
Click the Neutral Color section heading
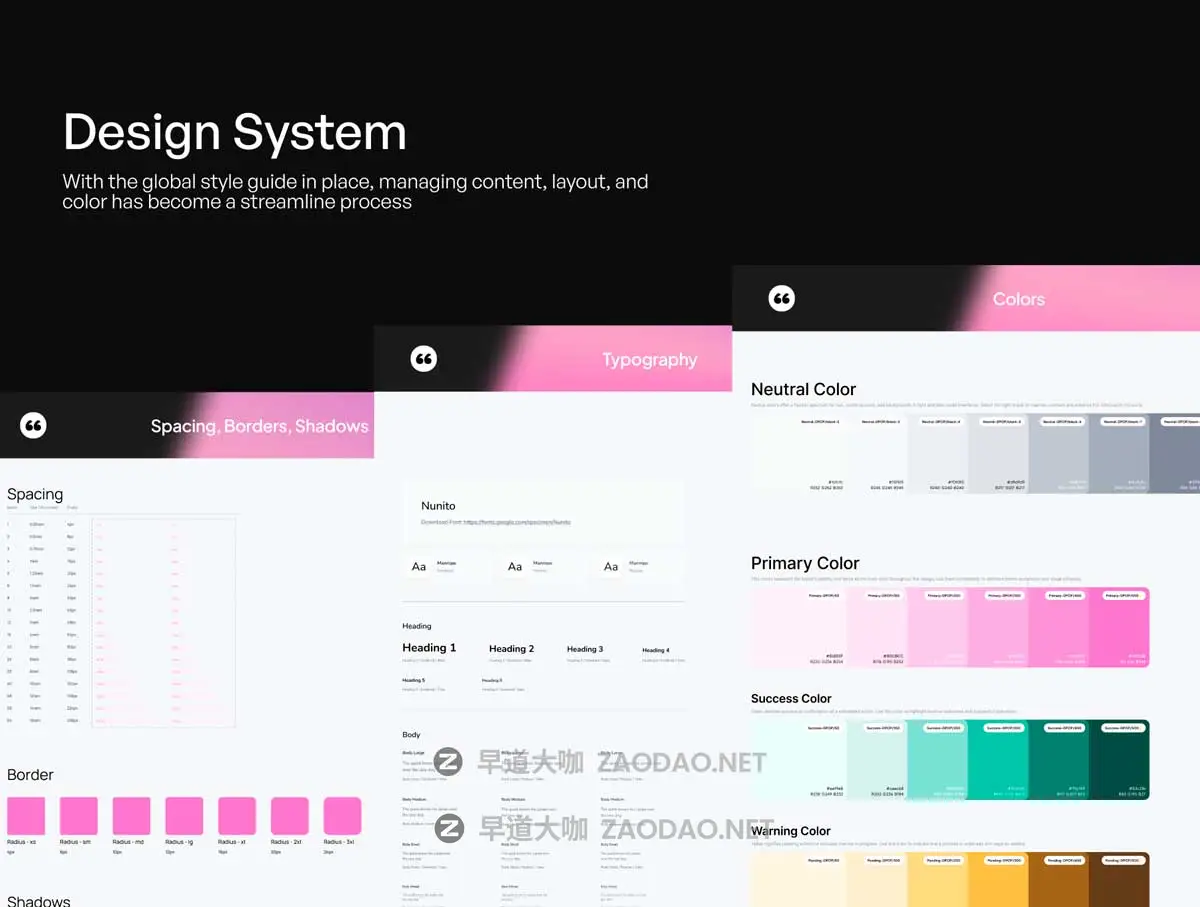(x=803, y=389)
